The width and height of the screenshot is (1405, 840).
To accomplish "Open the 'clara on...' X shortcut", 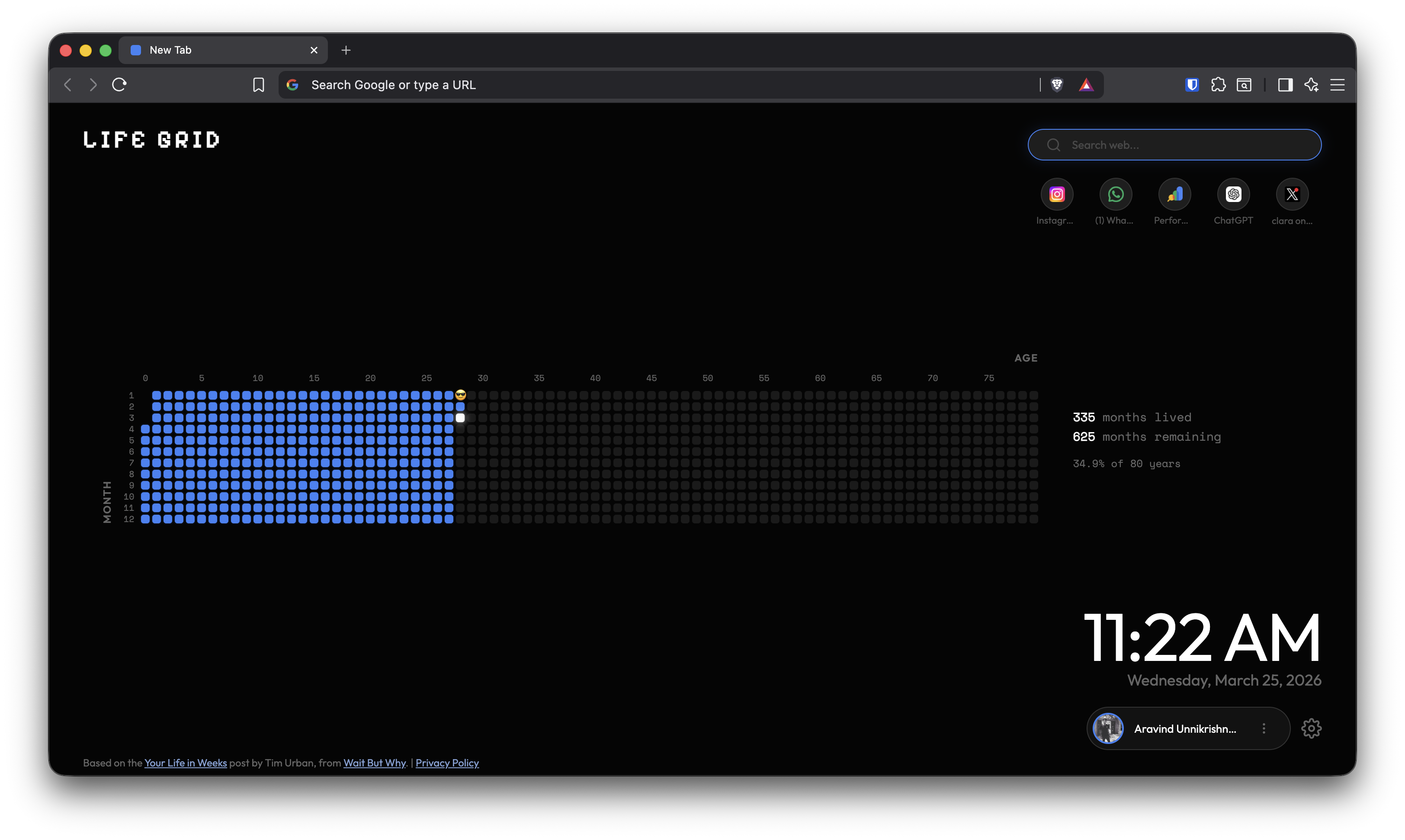I will coord(1293,194).
